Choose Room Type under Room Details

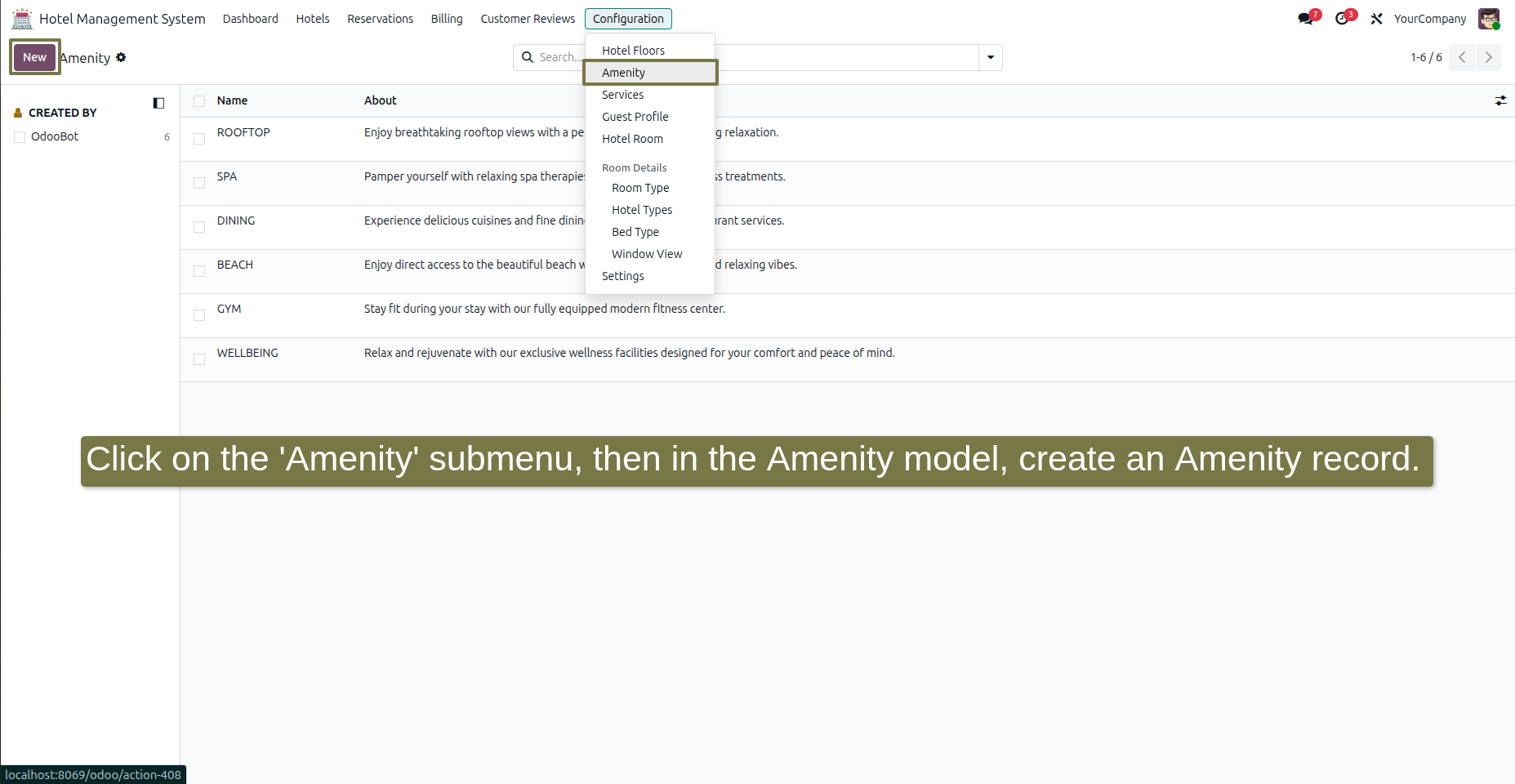[650, 188]
